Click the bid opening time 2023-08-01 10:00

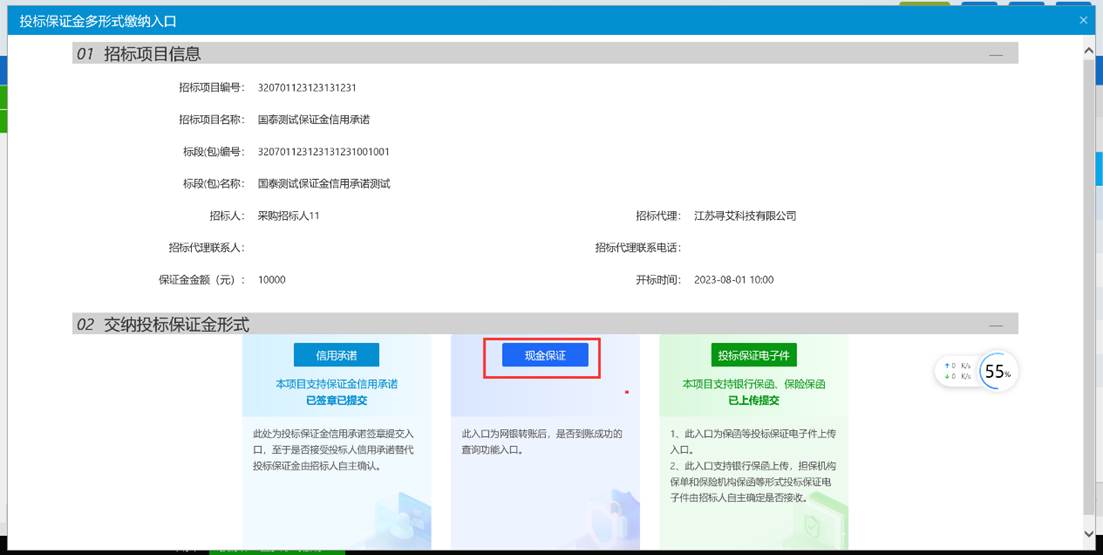[x=734, y=280]
